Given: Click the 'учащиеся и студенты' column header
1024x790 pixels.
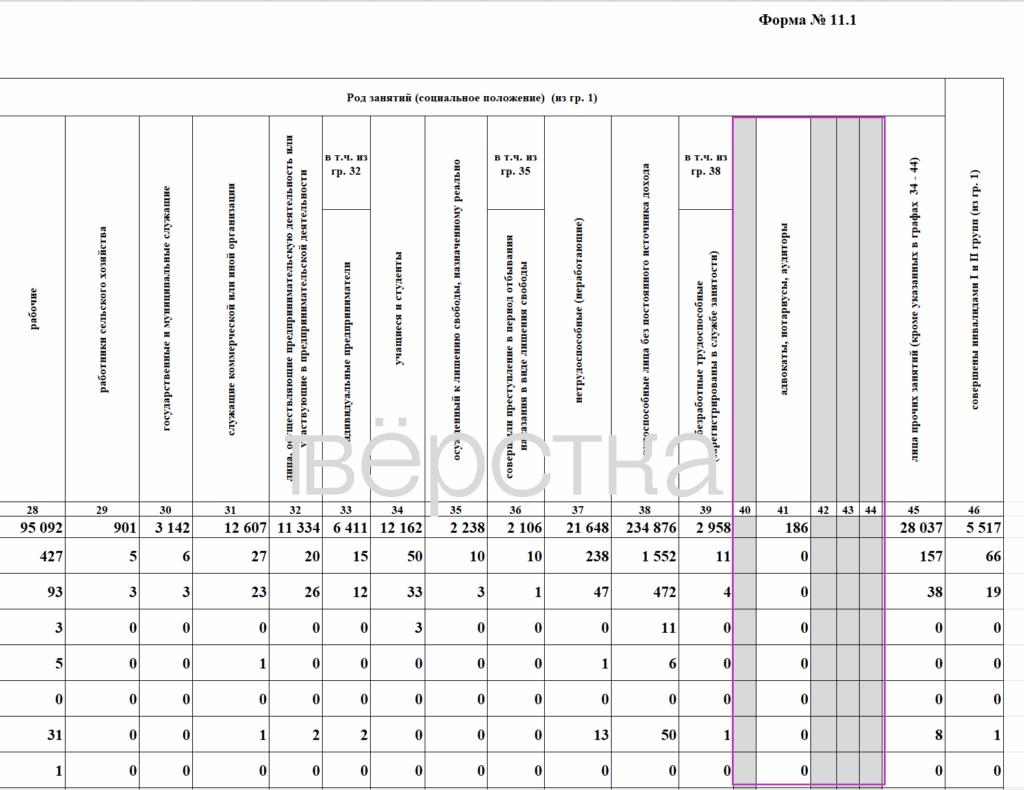Looking at the screenshot, I should tap(398, 309).
